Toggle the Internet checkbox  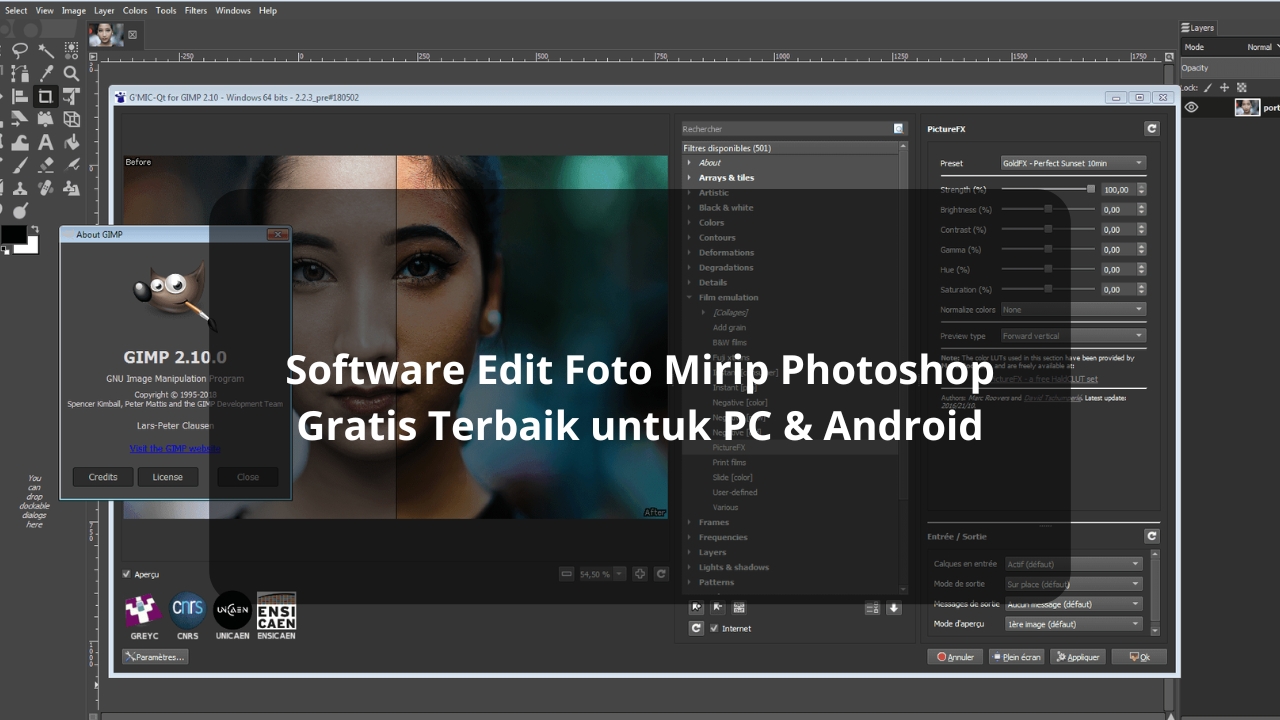click(714, 628)
